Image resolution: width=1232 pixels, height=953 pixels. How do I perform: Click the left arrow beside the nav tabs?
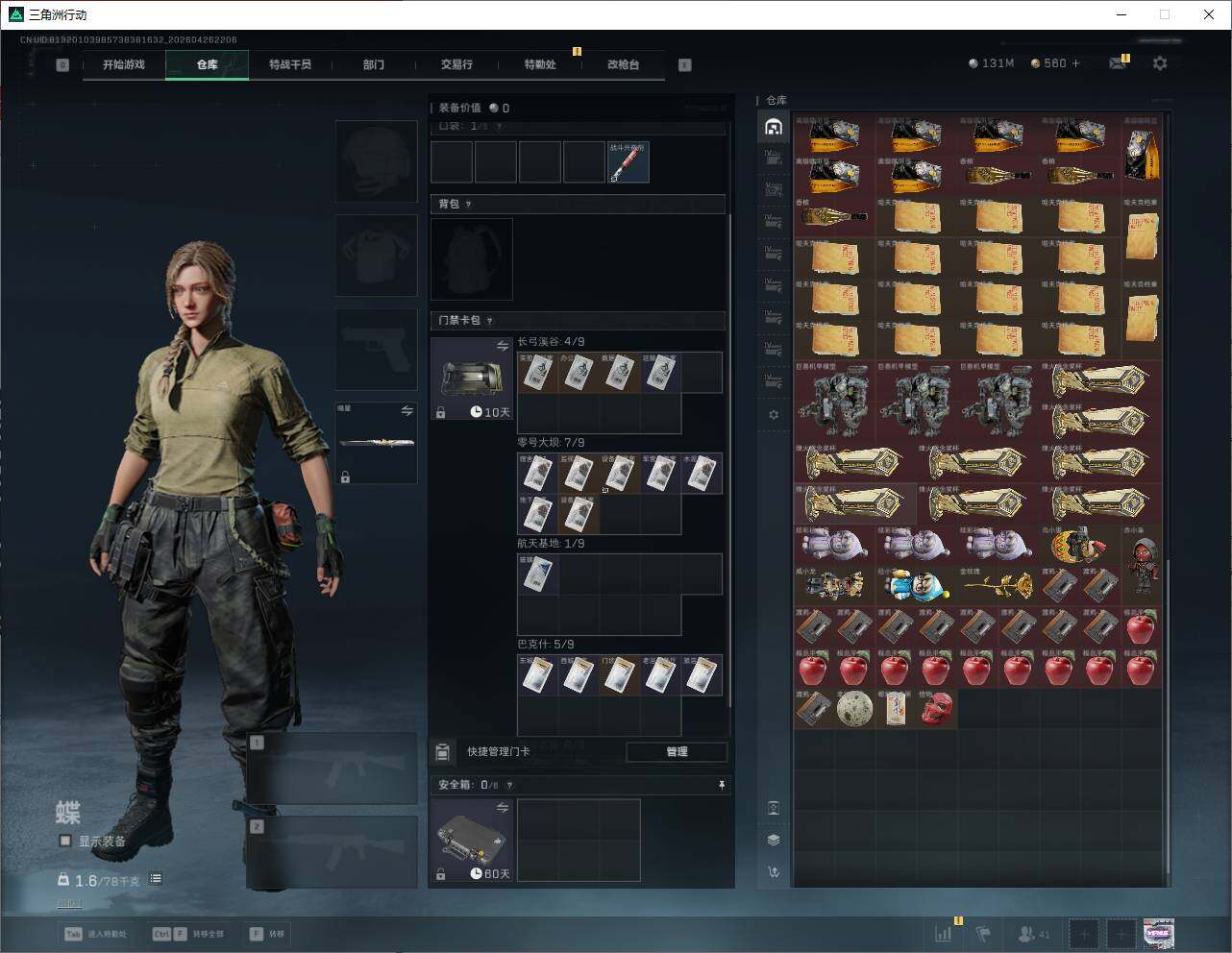point(62,65)
